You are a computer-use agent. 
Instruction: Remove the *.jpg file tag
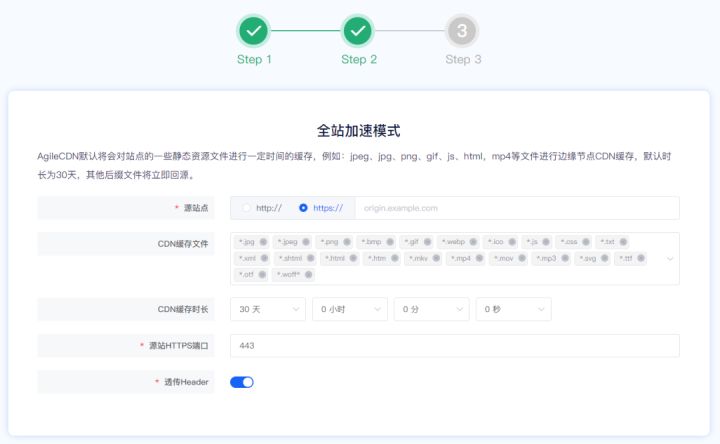pos(264,242)
